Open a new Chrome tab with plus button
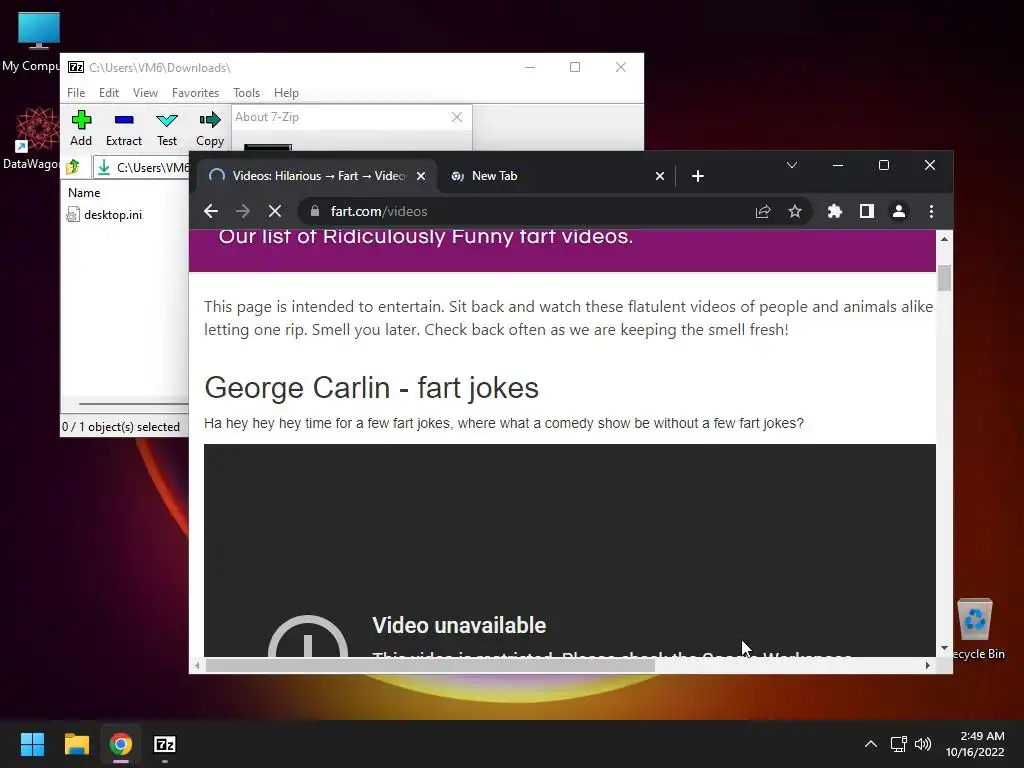 (x=697, y=176)
